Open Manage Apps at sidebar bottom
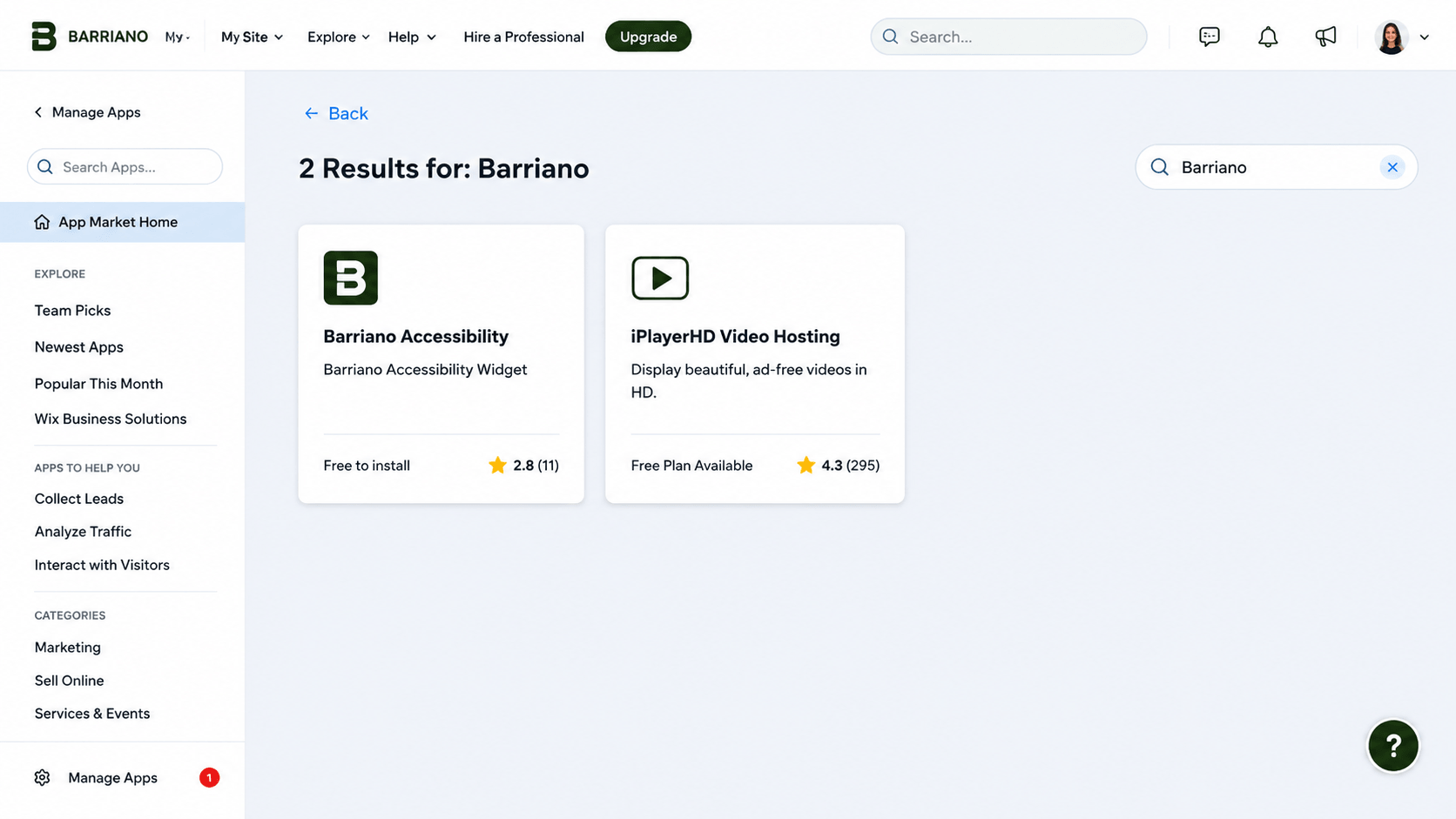The height and width of the screenshot is (819, 1456). [112, 777]
